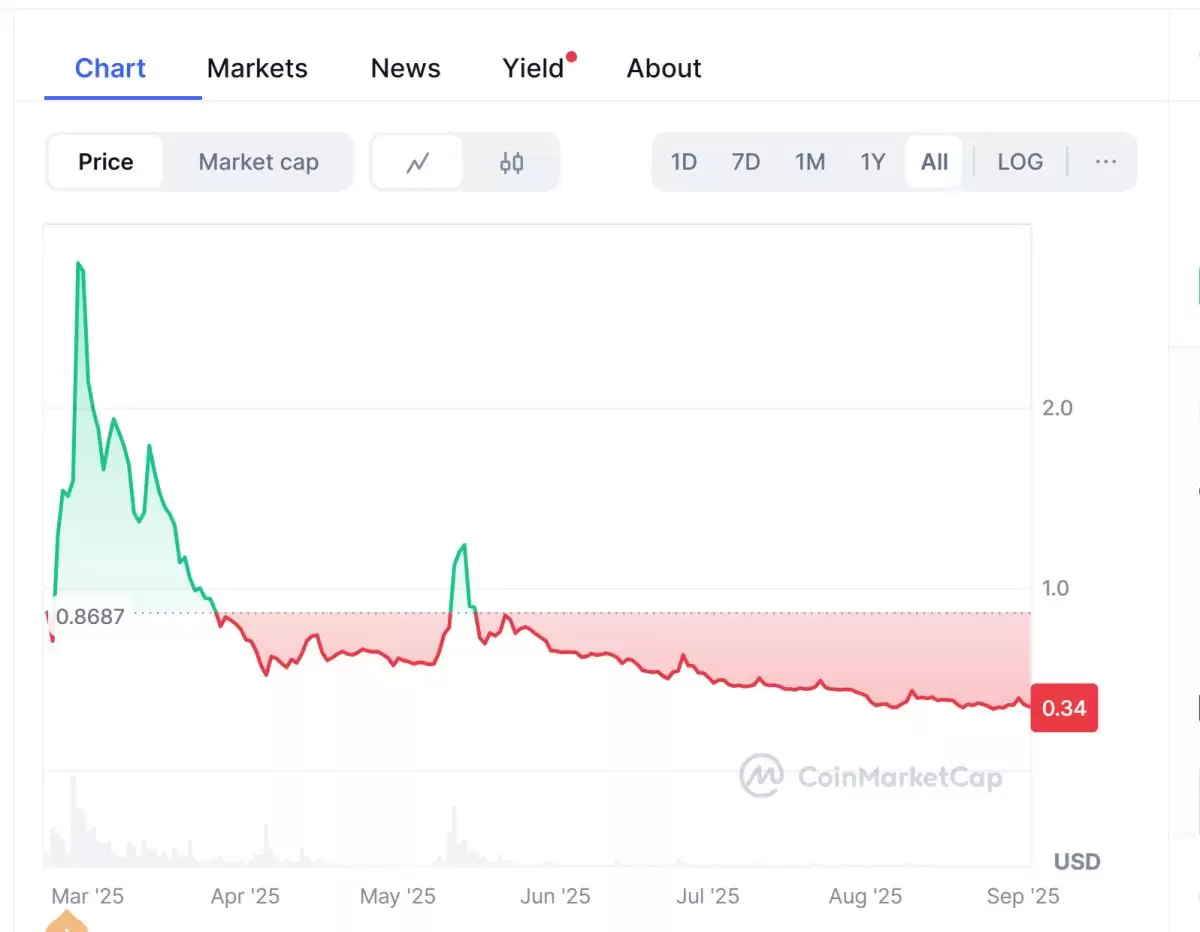
Task: Click the CoinMarketCap watermark logo
Action: pyautogui.click(x=871, y=776)
